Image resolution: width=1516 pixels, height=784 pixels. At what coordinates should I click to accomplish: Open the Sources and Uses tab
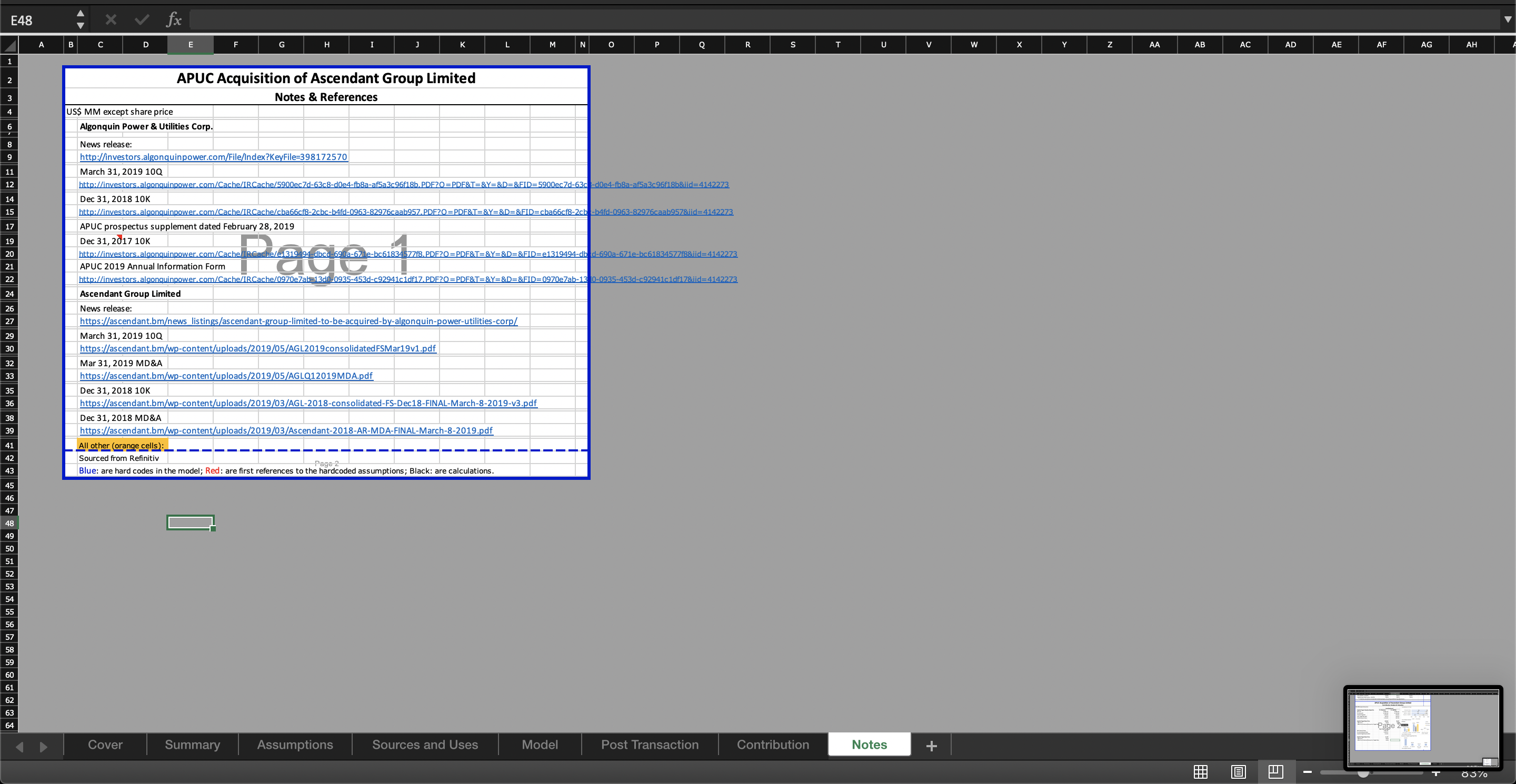click(425, 745)
